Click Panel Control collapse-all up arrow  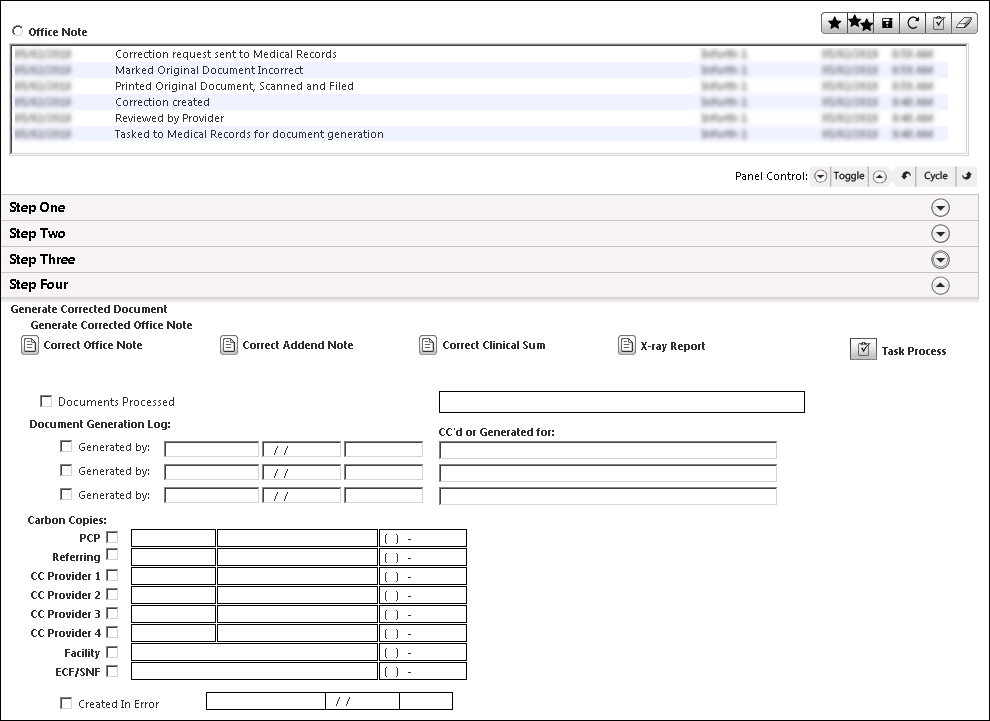[880, 176]
